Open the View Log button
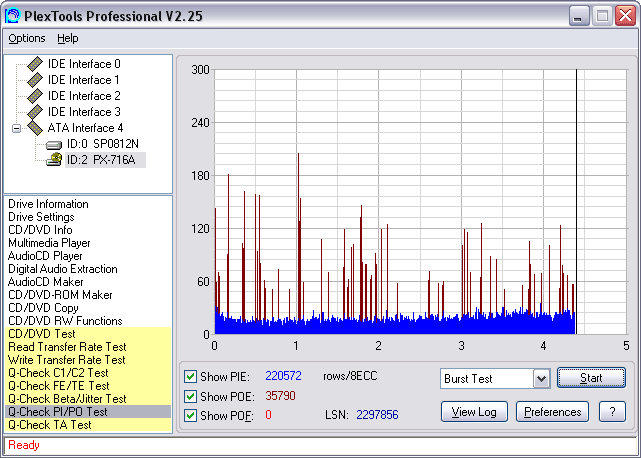The height and width of the screenshot is (458, 641). click(x=474, y=412)
